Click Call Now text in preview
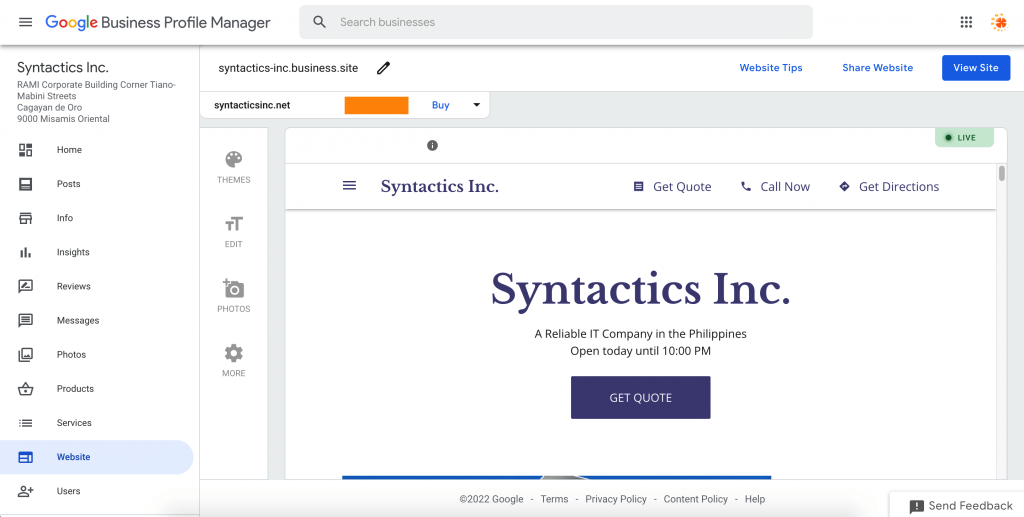 [785, 187]
